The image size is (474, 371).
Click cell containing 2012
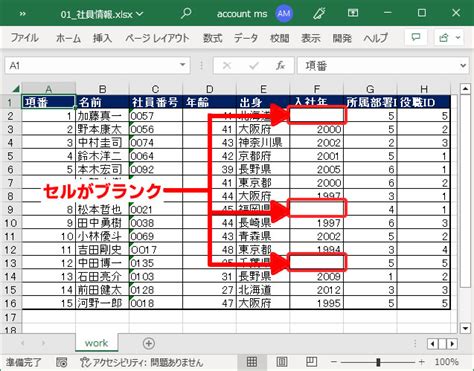(317, 290)
